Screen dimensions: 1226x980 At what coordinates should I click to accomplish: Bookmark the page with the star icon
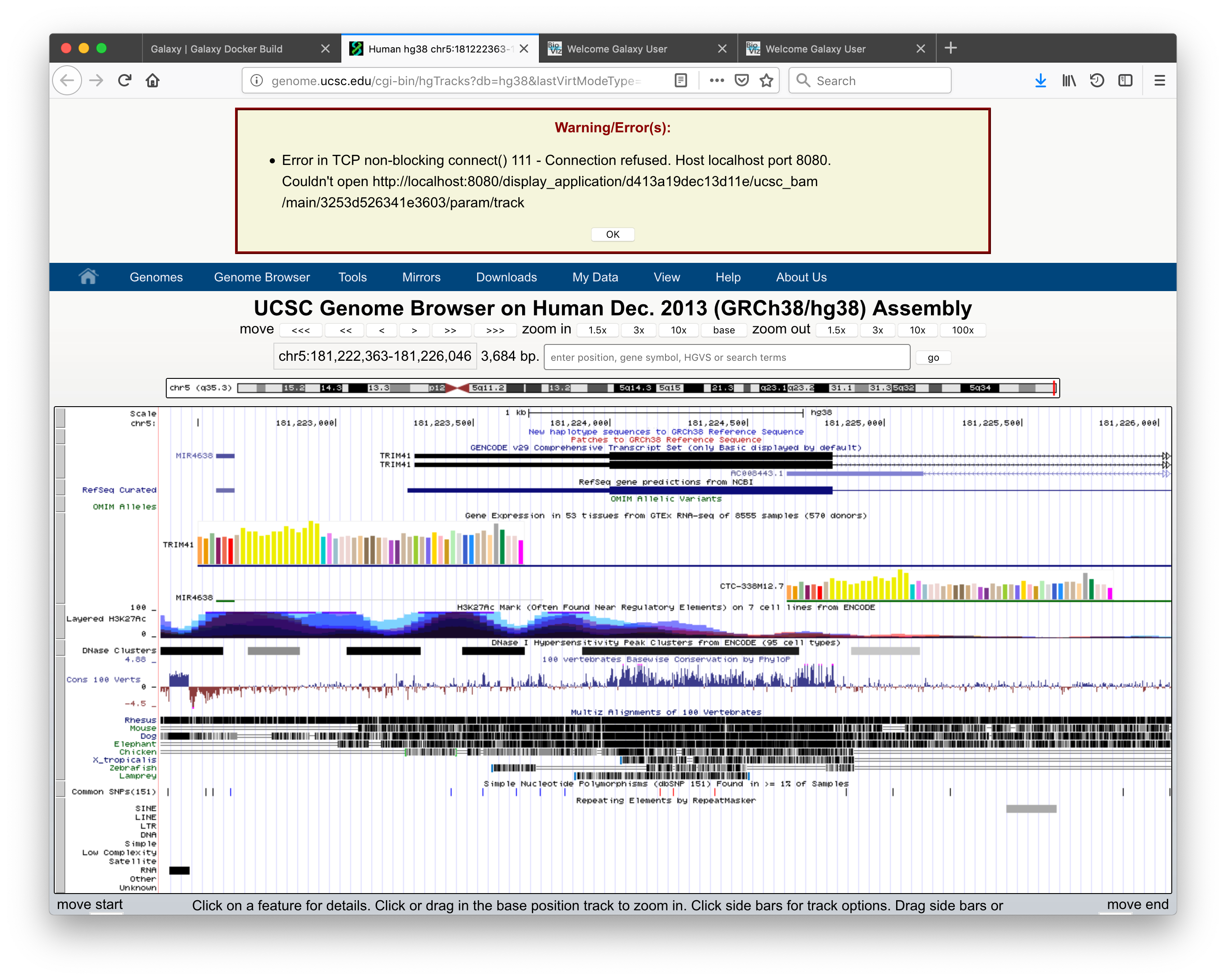tap(766, 80)
